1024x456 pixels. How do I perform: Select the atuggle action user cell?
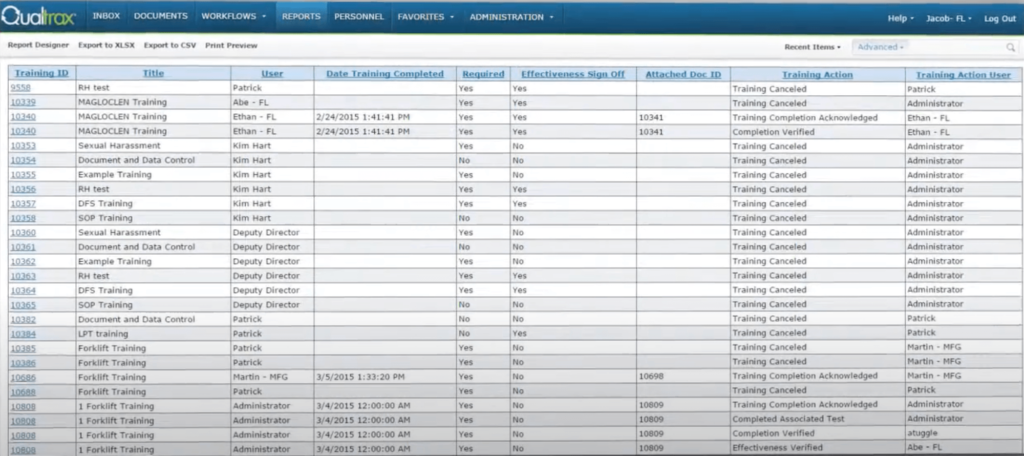click(x=963, y=433)
